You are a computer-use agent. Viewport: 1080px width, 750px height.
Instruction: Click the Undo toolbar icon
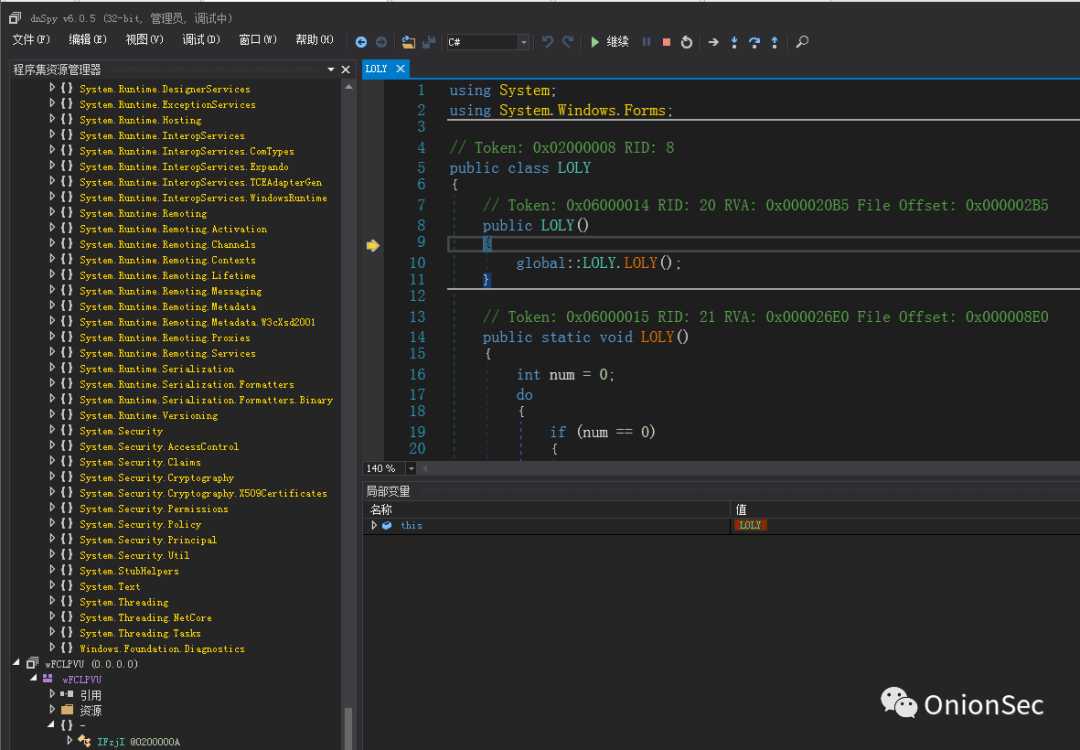548,42
